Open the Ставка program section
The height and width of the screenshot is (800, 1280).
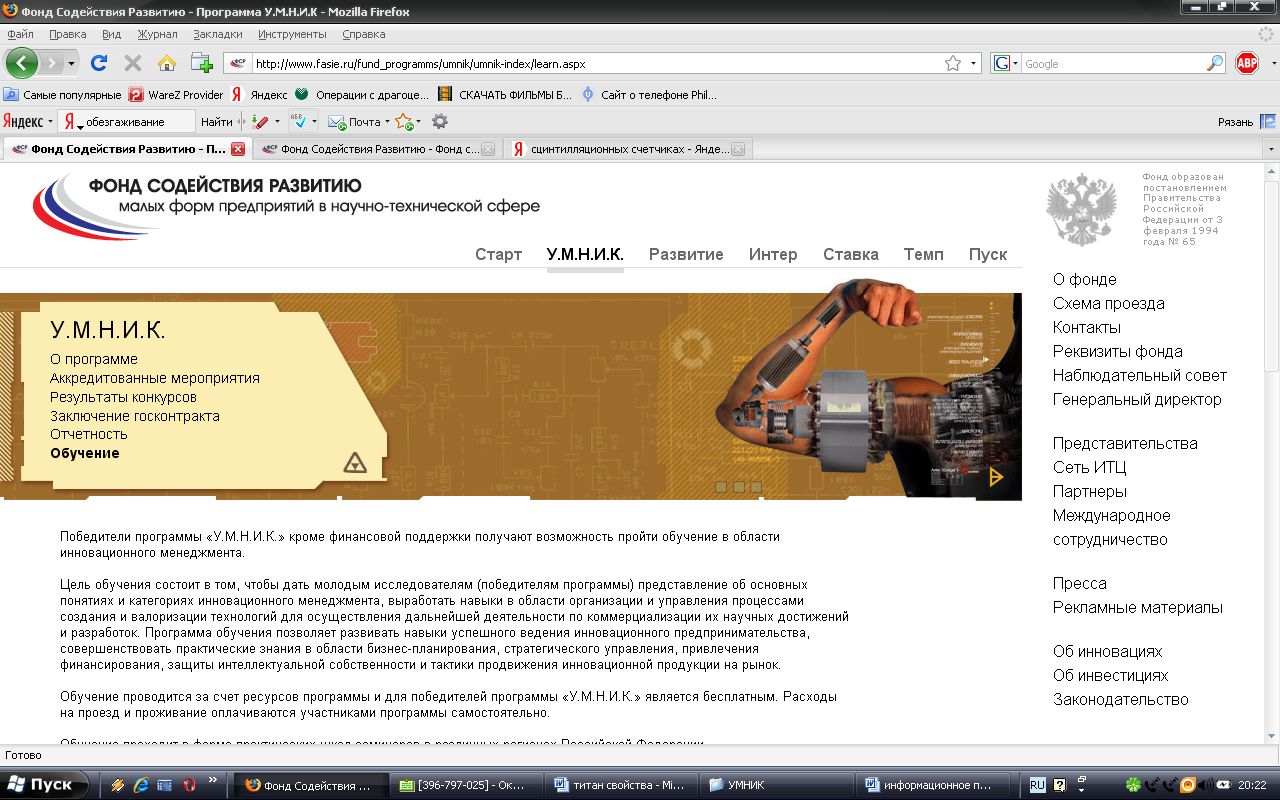click(x=851, y=254)
